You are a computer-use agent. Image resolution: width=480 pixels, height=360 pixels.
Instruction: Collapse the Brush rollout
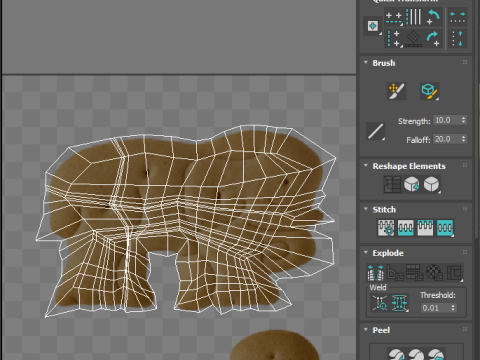(x=366, y=62)
